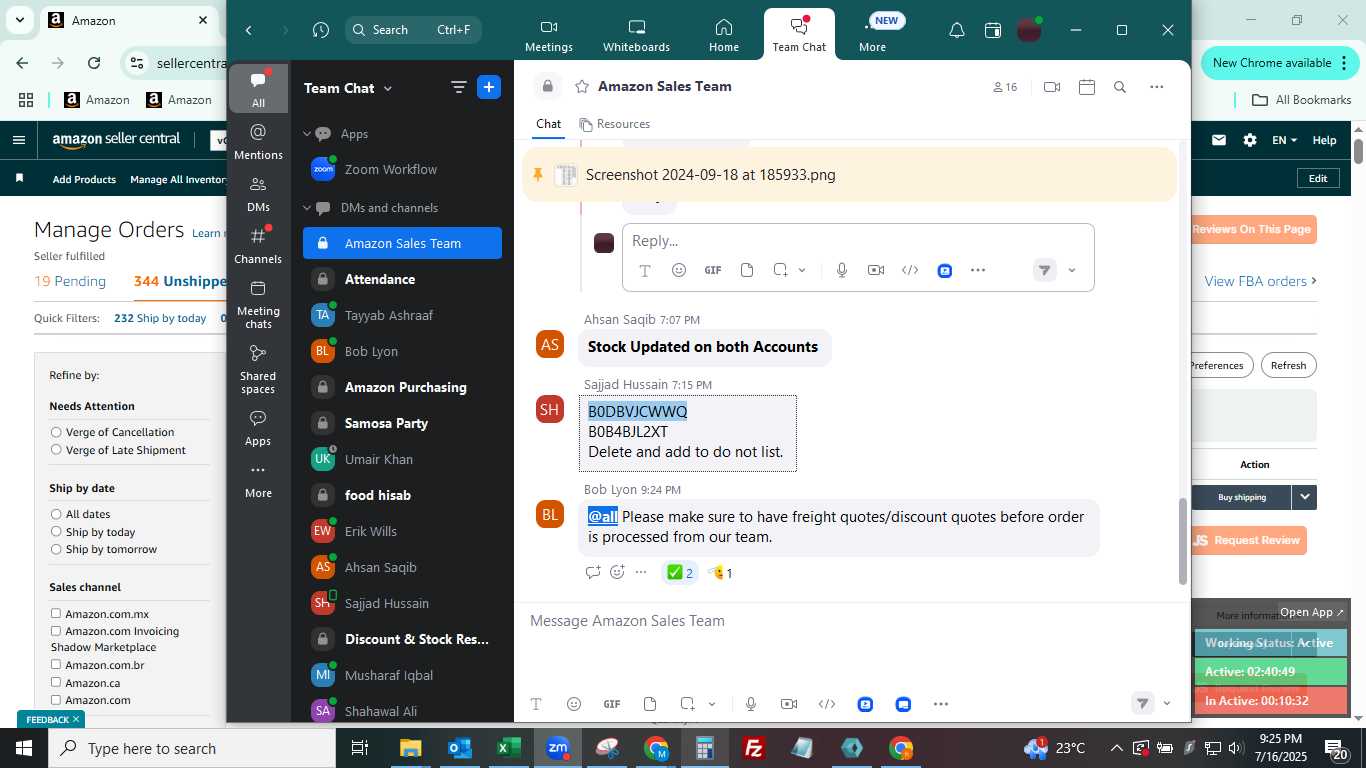Open screenshot dropdown arrow in reply box
Image resolution: width=1366 pixels, height=768 pixels.
[x=802, y=270]
